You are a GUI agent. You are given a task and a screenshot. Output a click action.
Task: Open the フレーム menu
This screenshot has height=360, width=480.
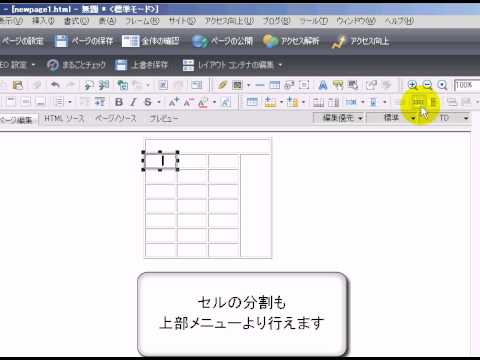point(142,21)
